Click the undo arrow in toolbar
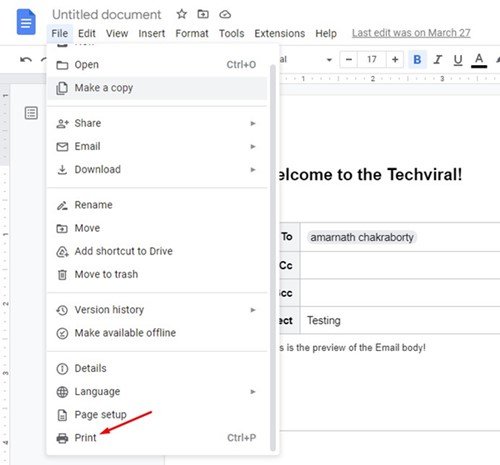The width and height of the screenshot is (500, 465). point(26,60)
